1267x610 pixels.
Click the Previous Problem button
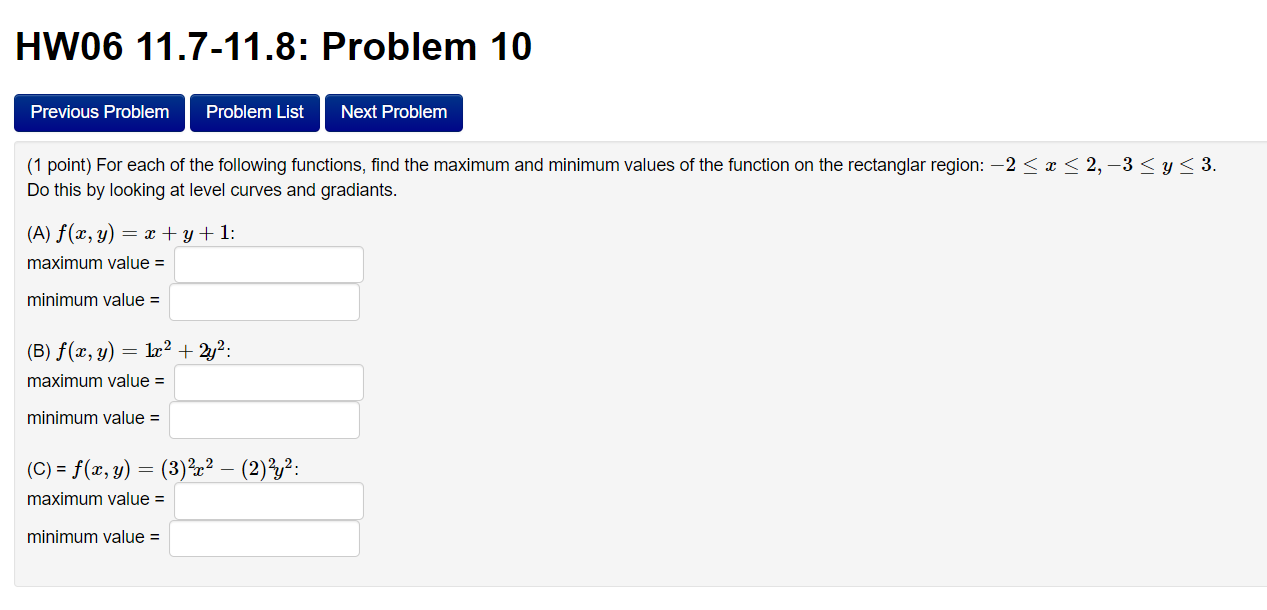(x=99, y=112)
